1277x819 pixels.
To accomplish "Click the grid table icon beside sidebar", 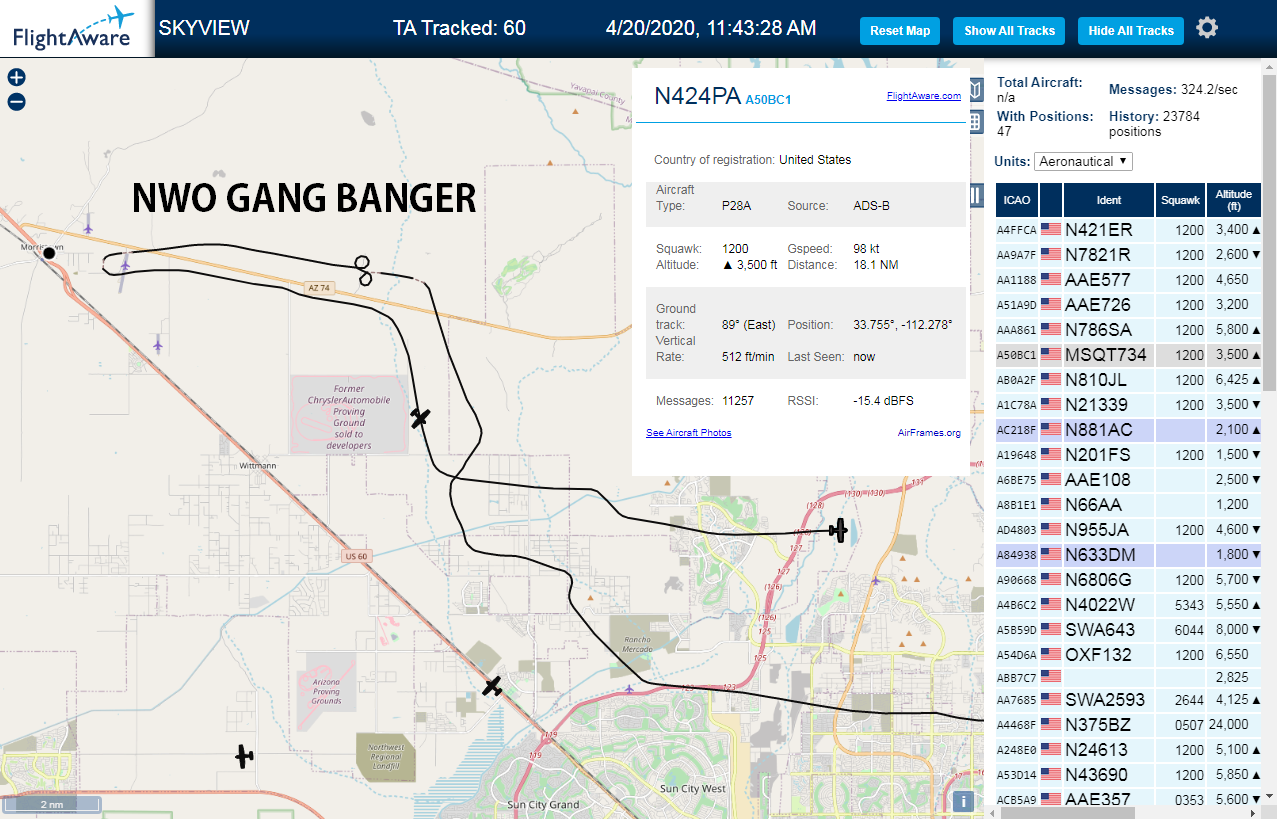I will (976, 122).
